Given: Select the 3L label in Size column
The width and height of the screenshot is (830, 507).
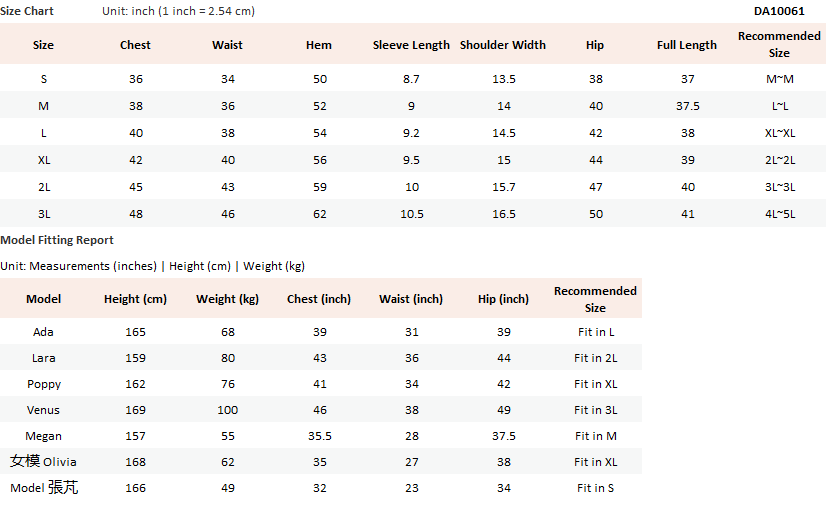Looking at the screenshot, I should 44,214.
